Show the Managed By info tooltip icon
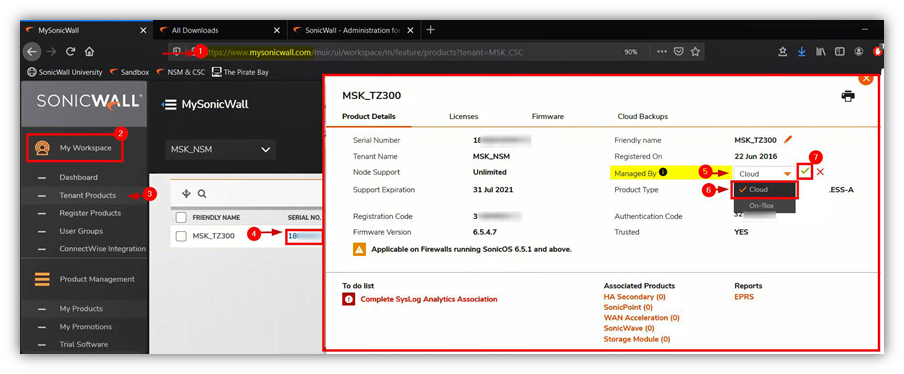The width and height of the screenshot is (904, 374). pyautogui.click(x=663, y=172)
